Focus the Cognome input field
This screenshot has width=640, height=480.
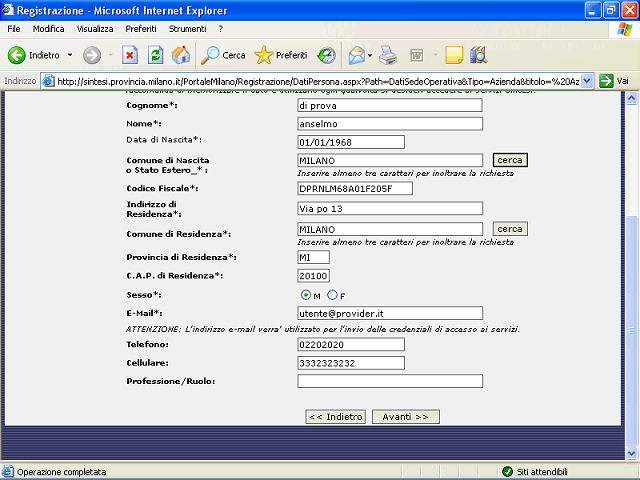(x=390, y=105)
